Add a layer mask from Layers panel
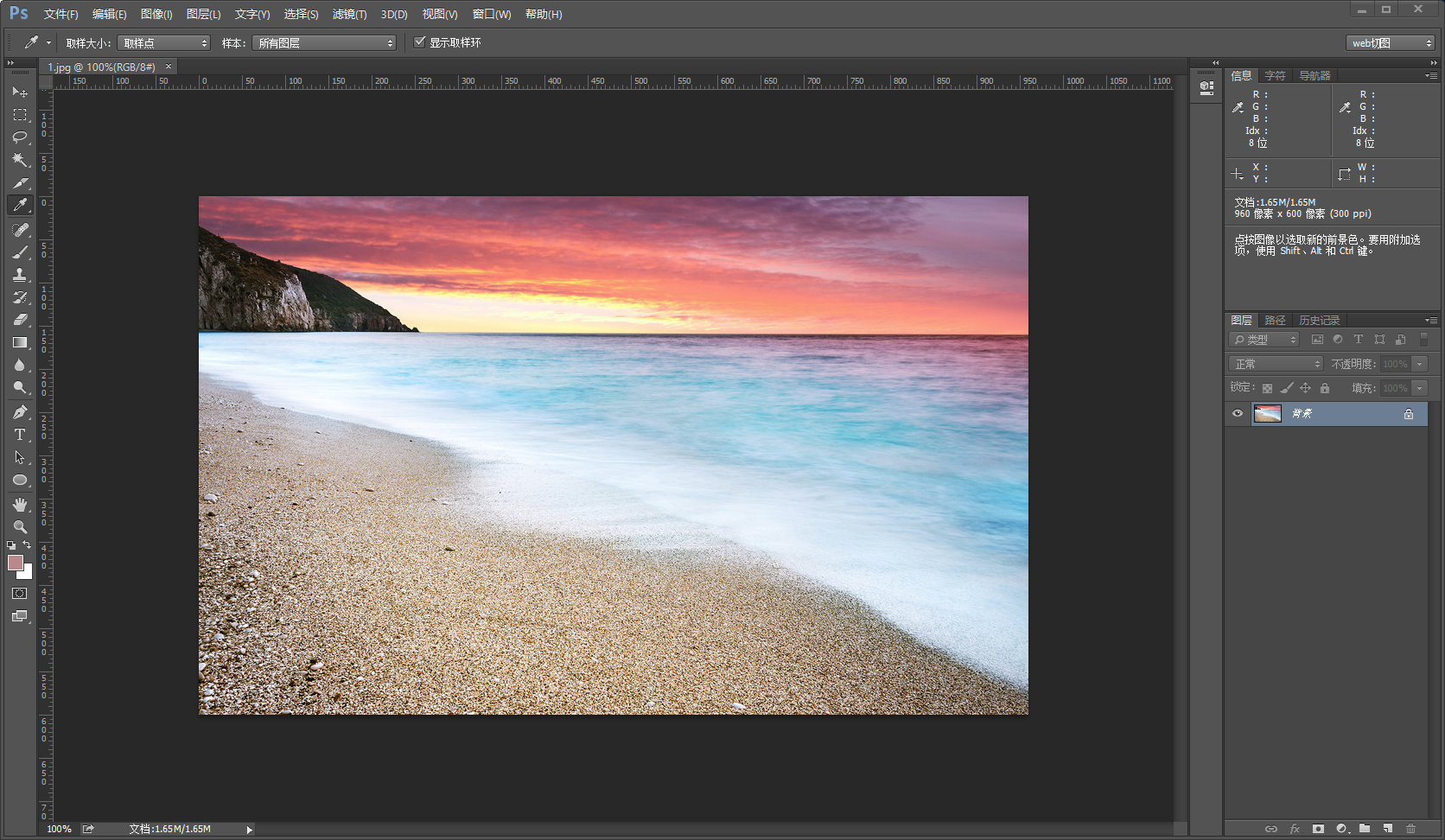Image resolution: width=1445 pixels, height=840 pixels. pyautogui.click(x=1318, y=829)
